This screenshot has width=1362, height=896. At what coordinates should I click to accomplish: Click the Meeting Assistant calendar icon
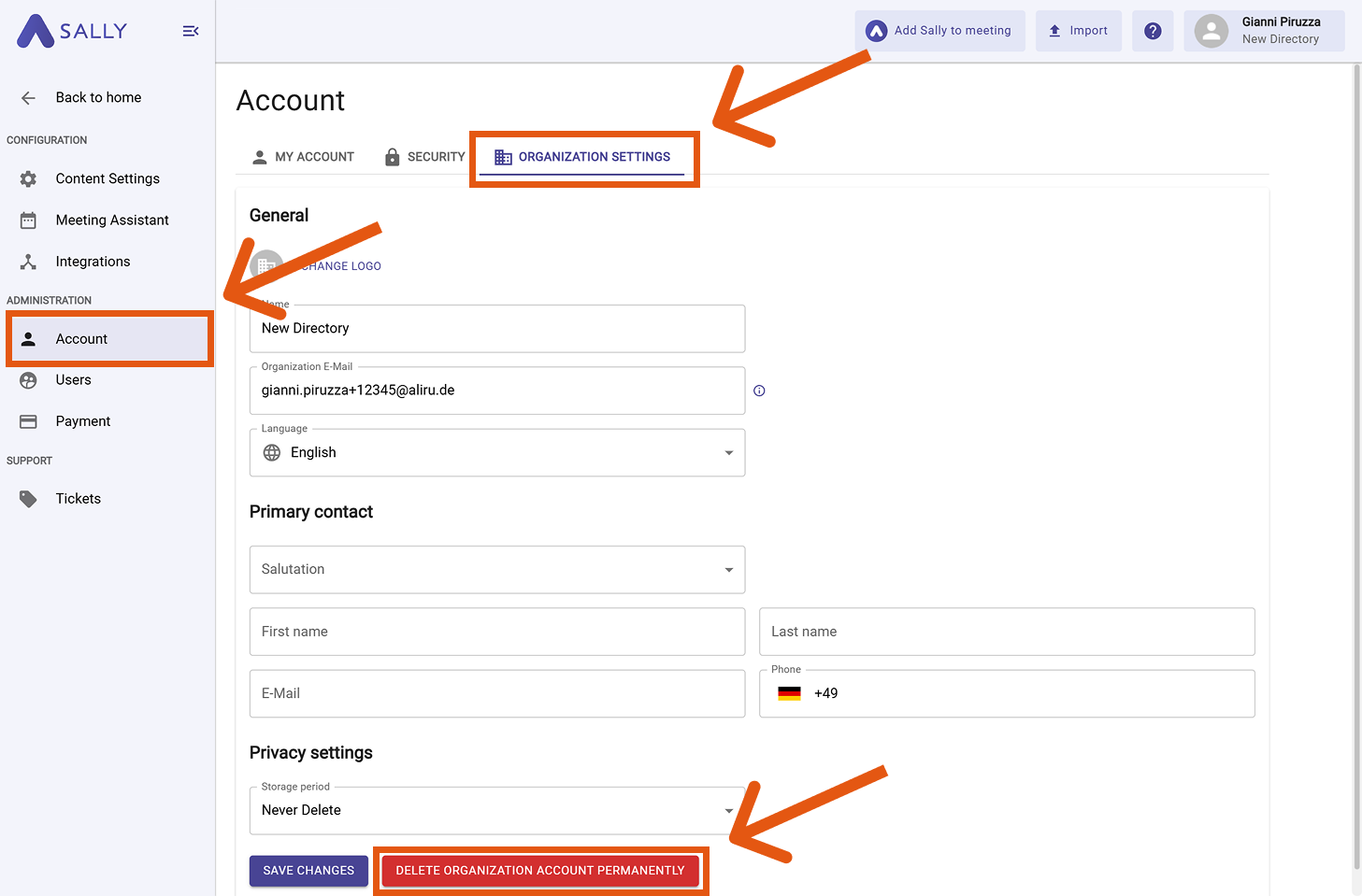28,220
